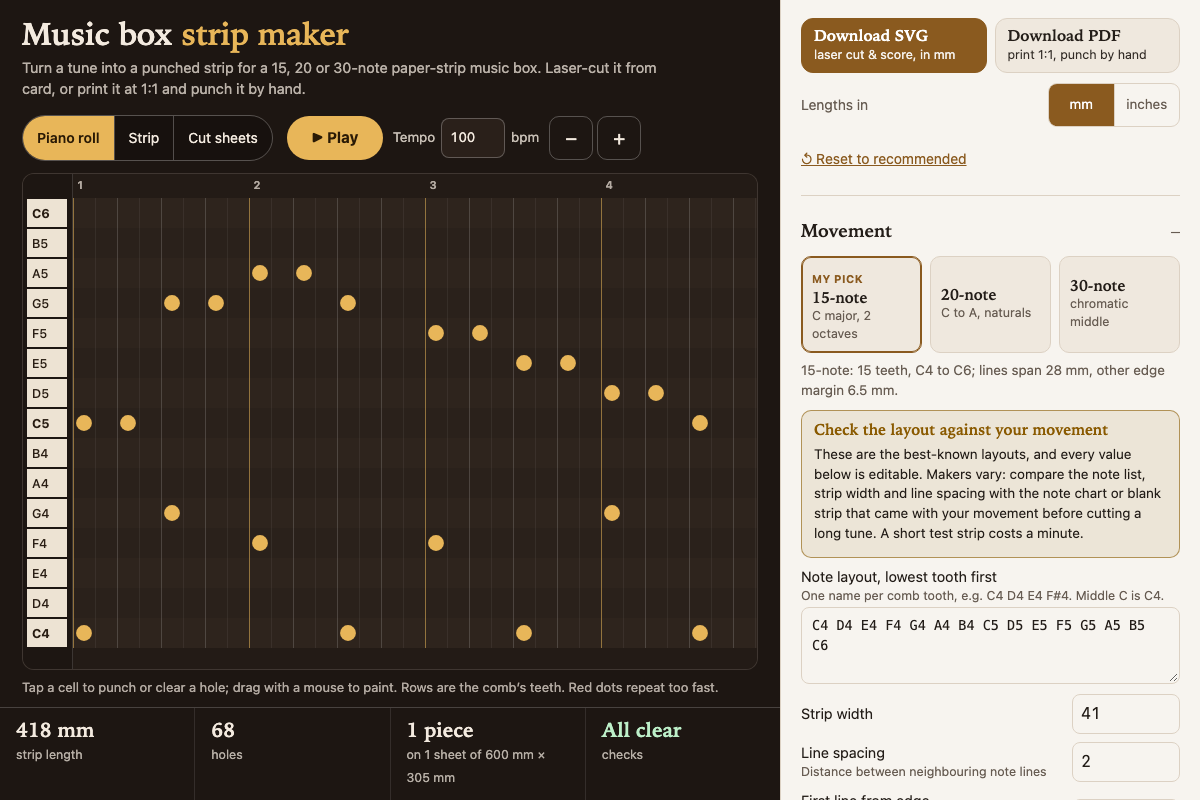Increase tempo with the plus button

click(x=619, y=138)
